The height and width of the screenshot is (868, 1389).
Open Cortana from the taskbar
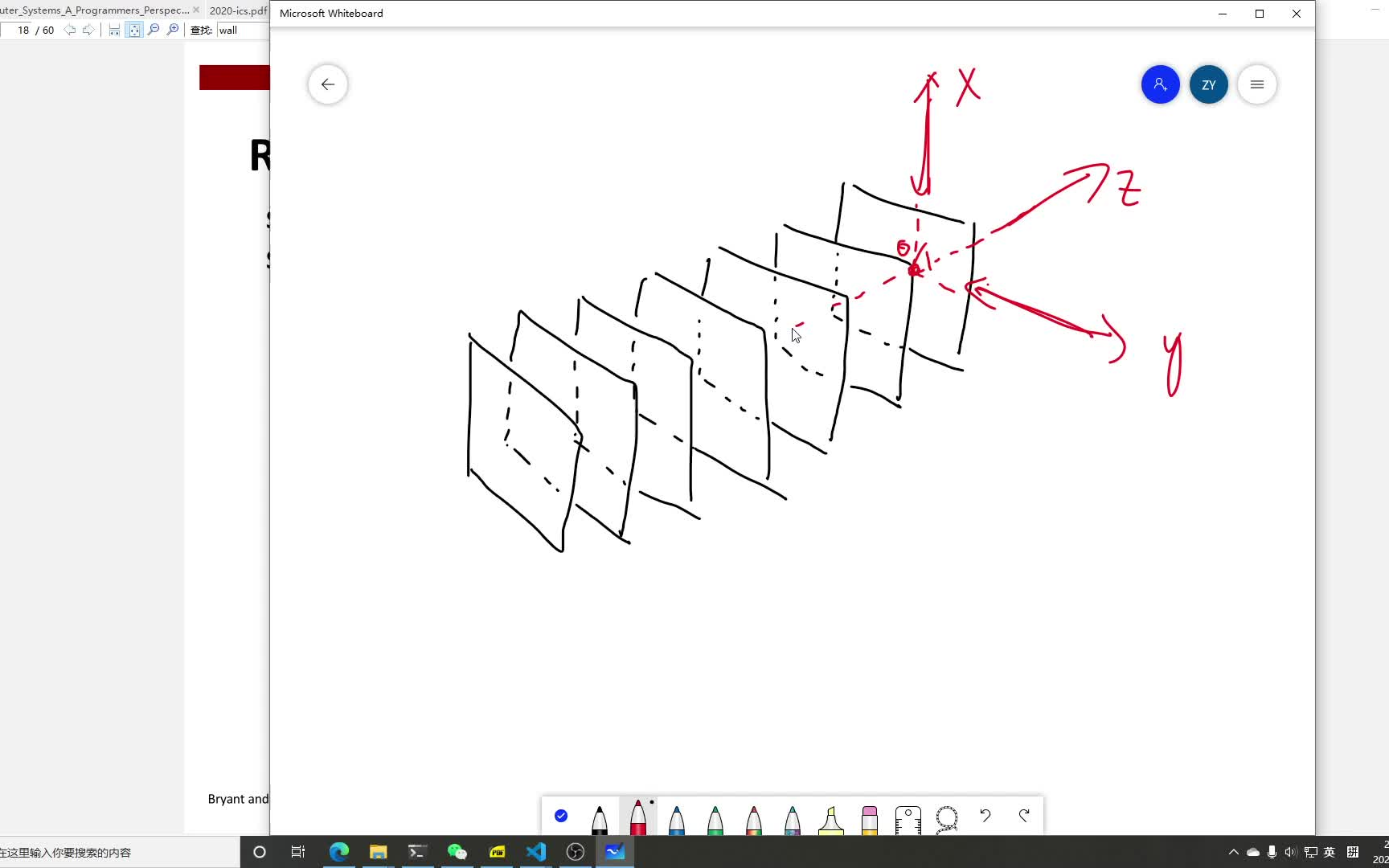tap(259, 852)
